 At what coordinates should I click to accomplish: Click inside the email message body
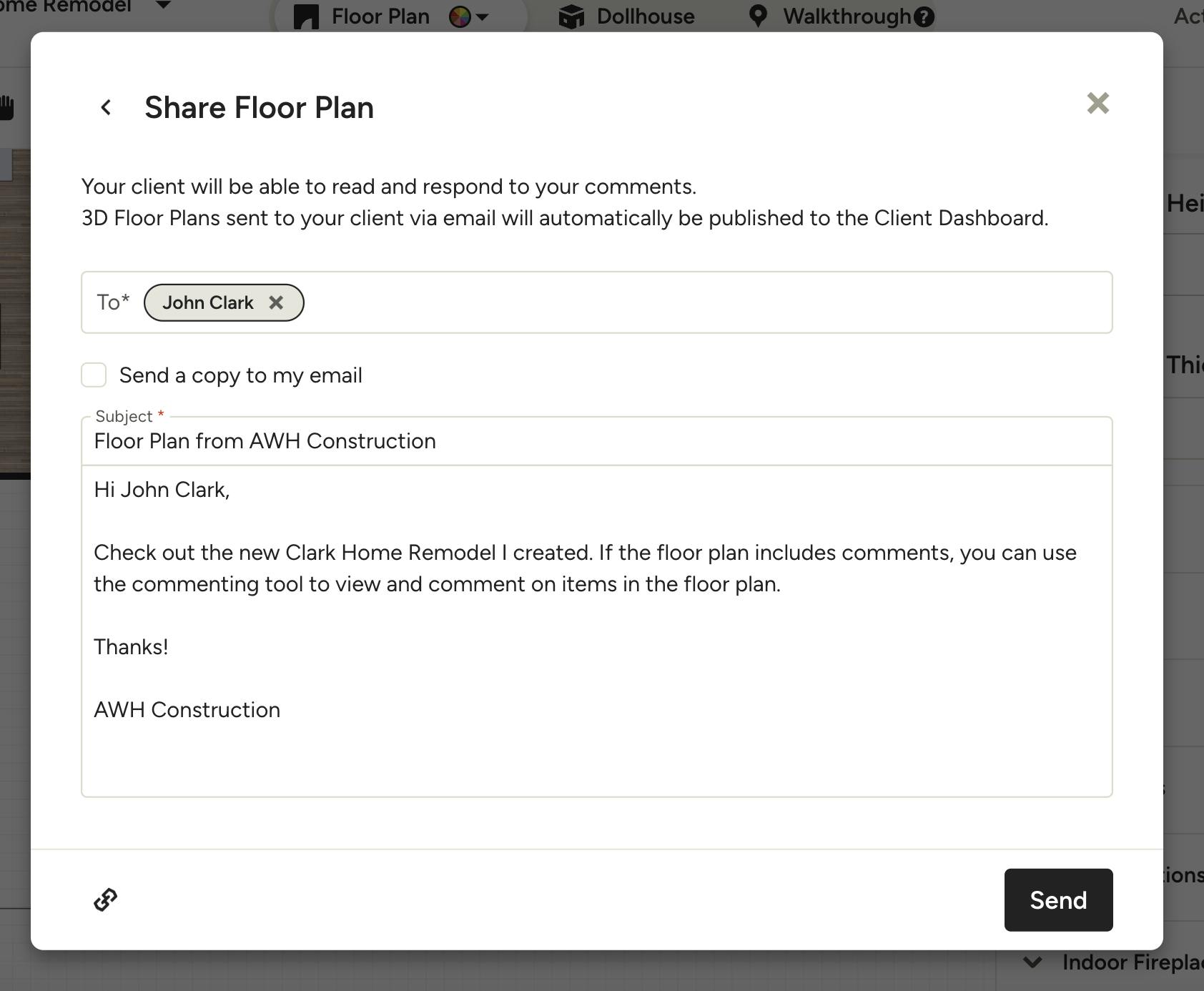596,631
